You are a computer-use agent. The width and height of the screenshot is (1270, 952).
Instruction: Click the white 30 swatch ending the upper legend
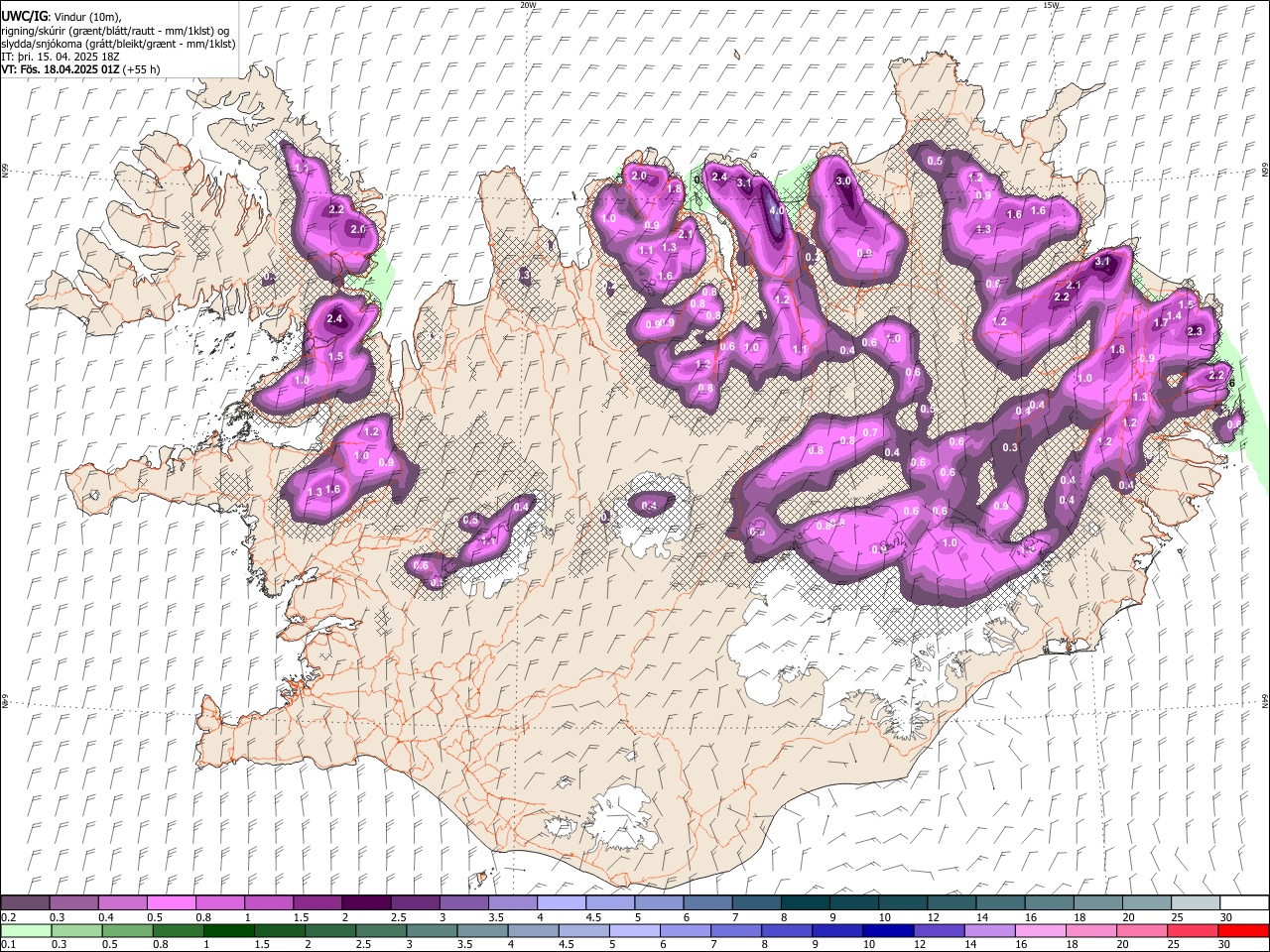(x=1245, y=902)
